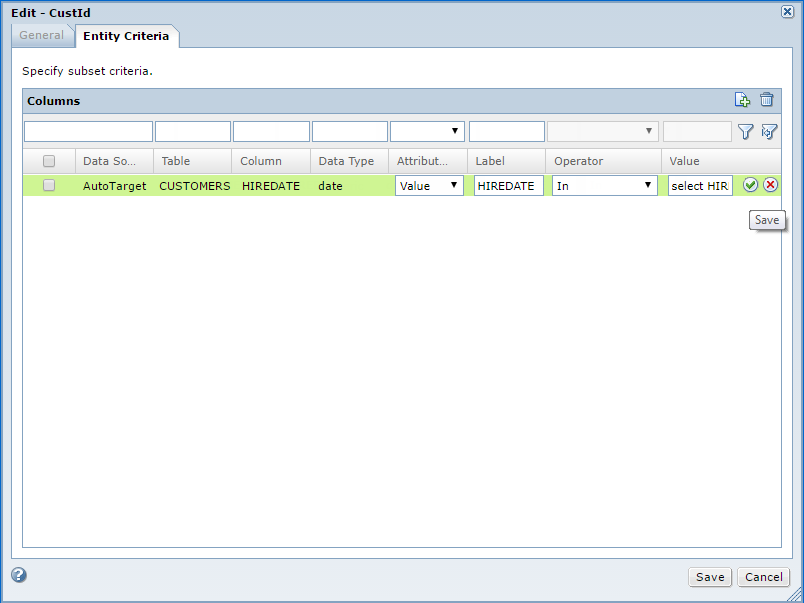Open the disabled Operator filter dropdown
804x603 pixels.
point(602,131)
